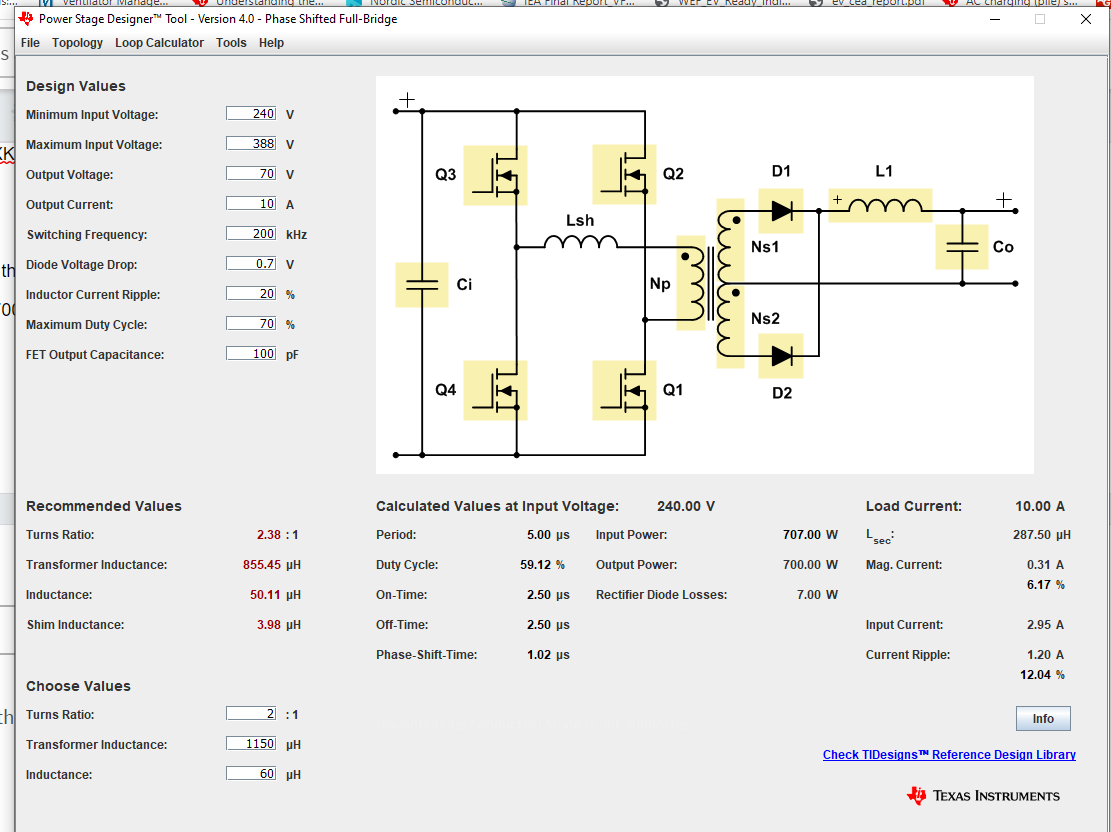Close the Power Stage Designer window
This screenshot has height=832, width=1111.
(1085, 19)
